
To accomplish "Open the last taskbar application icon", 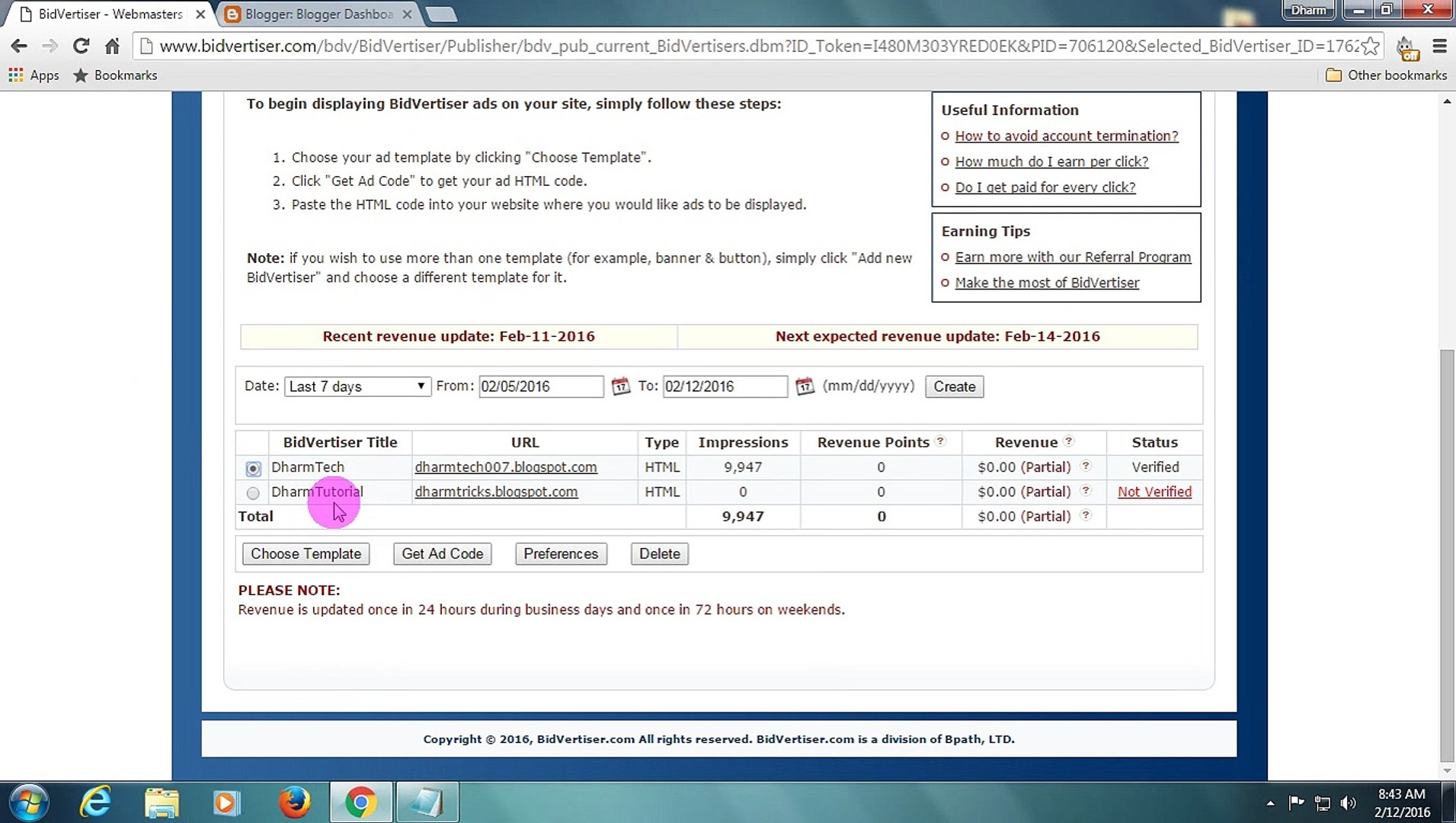I will click(x=427, y=802).
